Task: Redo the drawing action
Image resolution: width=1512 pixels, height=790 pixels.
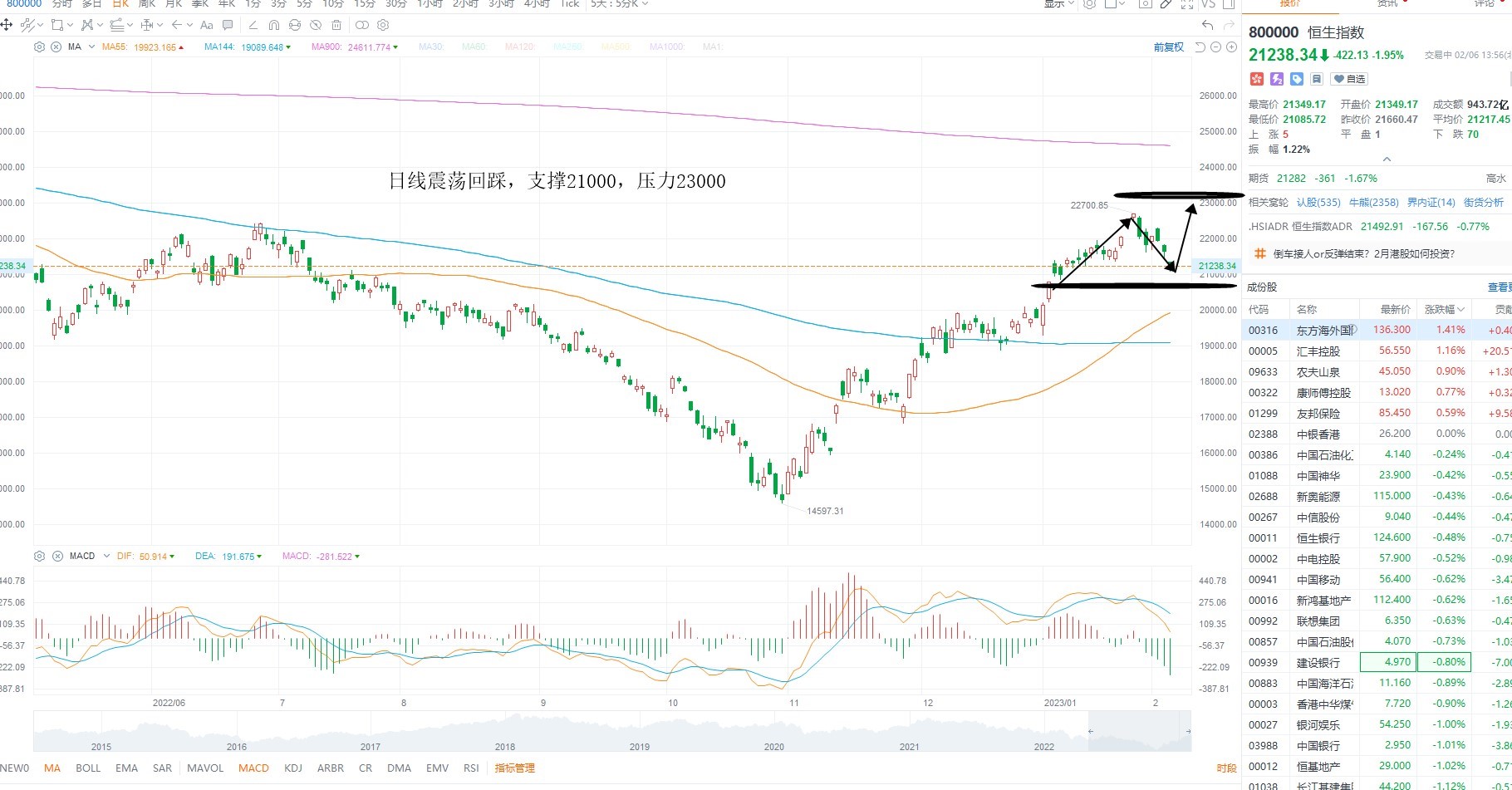Action: click(x=1229, y=26)
